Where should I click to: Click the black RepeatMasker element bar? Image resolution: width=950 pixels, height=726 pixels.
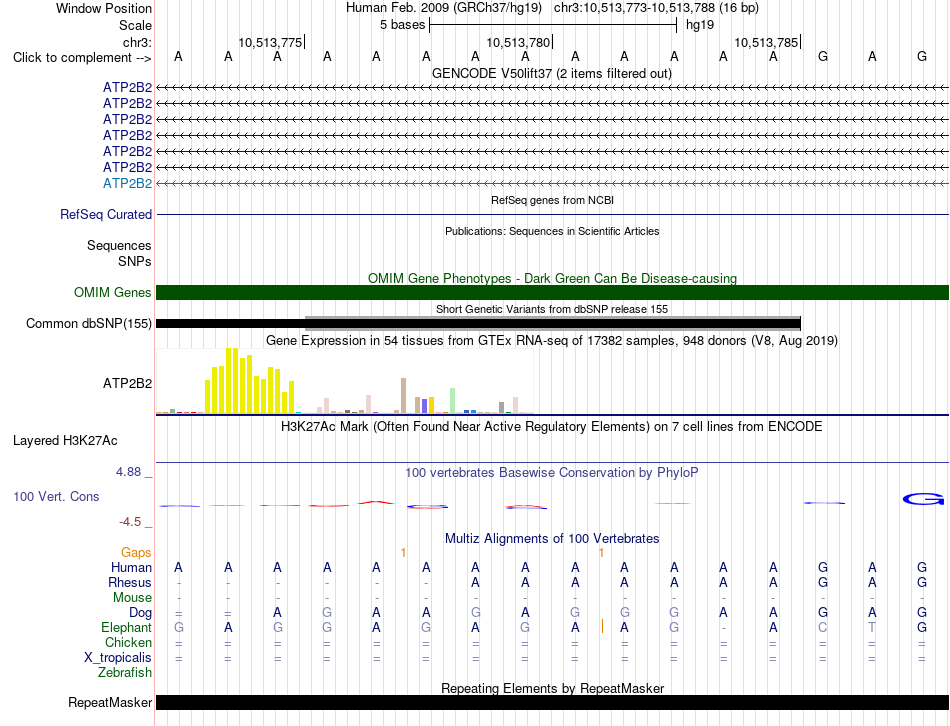pyautogui.click(x=552, y=702)
